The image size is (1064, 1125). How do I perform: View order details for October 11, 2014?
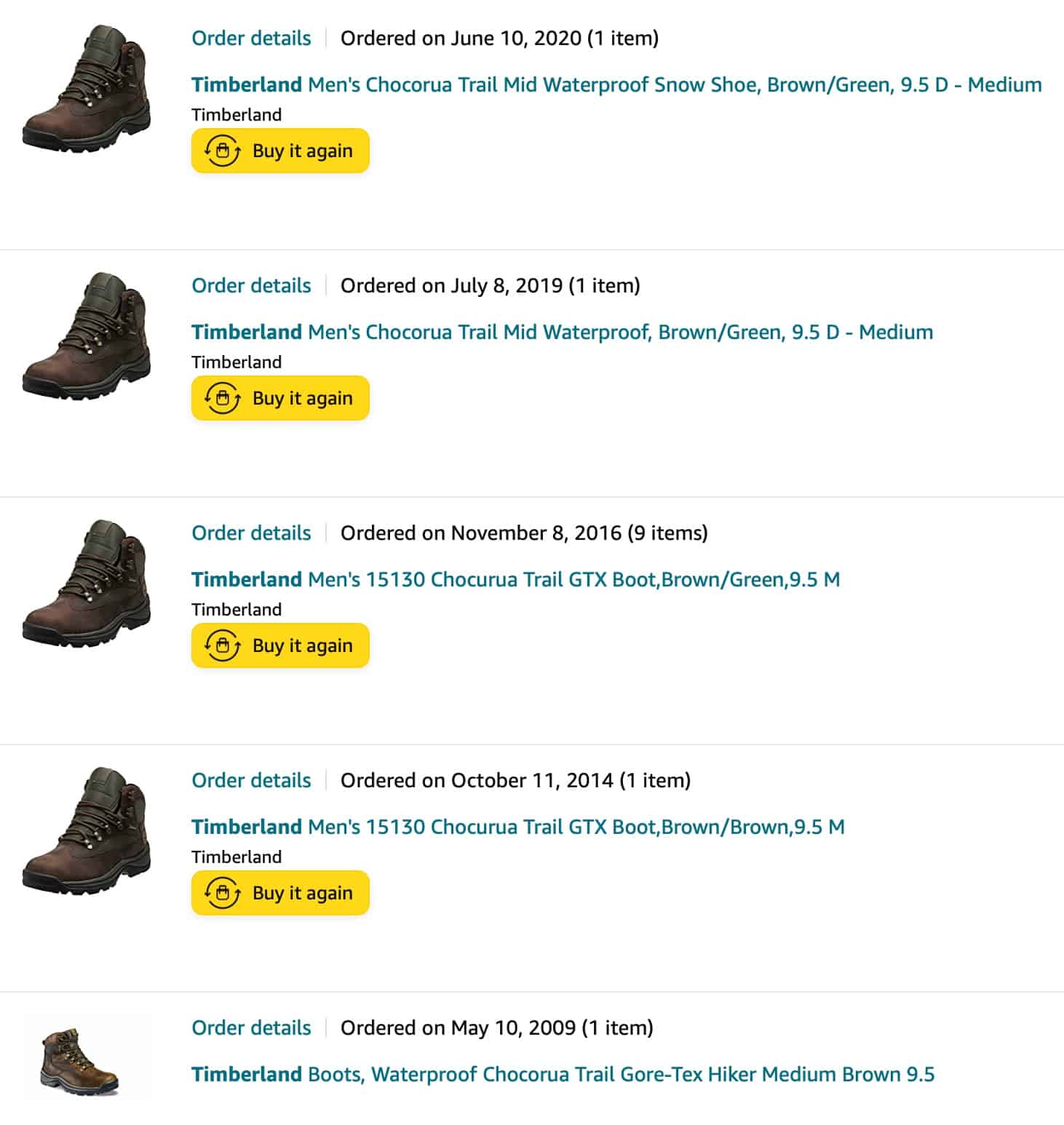point(251,780)
